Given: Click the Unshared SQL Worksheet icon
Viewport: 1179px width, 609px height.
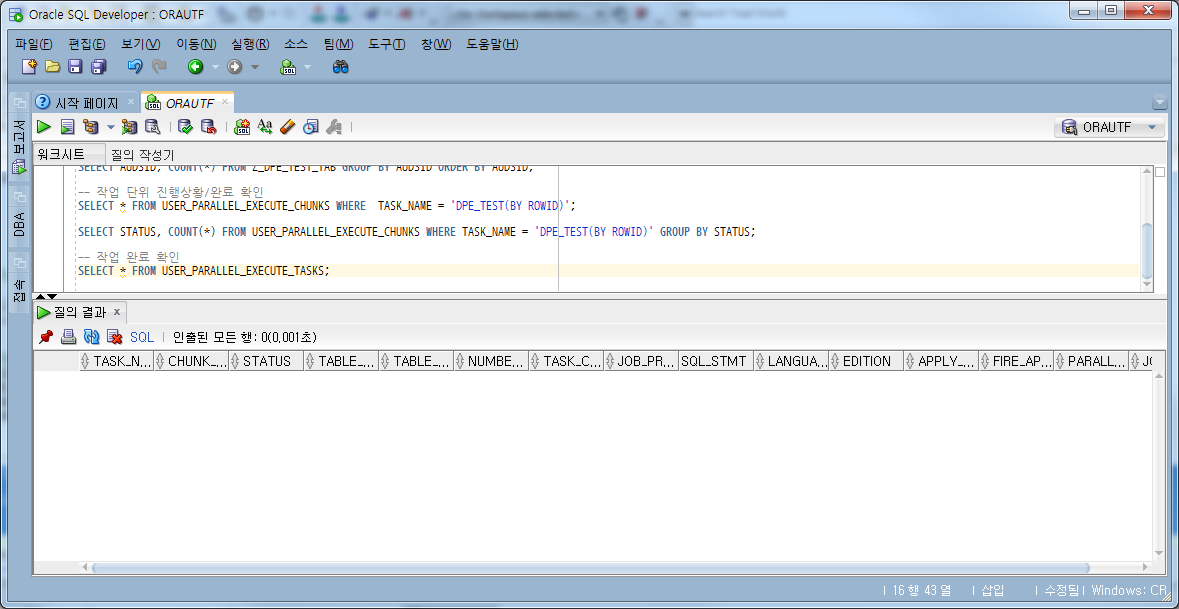Looking at the screenshot, I should pyautogui.click(x=242, y=127).
